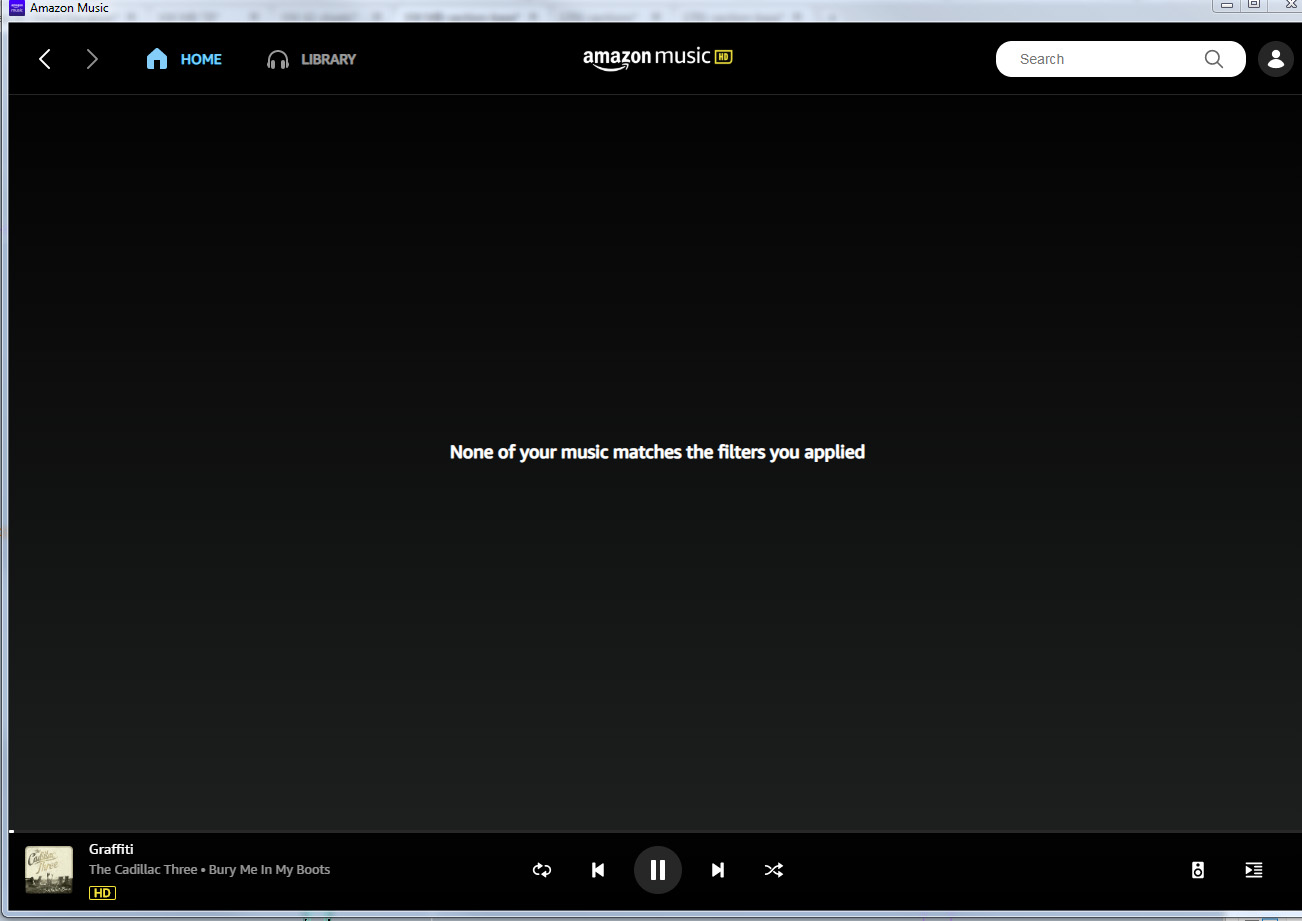Screen dimensions: 1302x921
Task: Click the search magnifier icon
Action: tap(1213, 59)
